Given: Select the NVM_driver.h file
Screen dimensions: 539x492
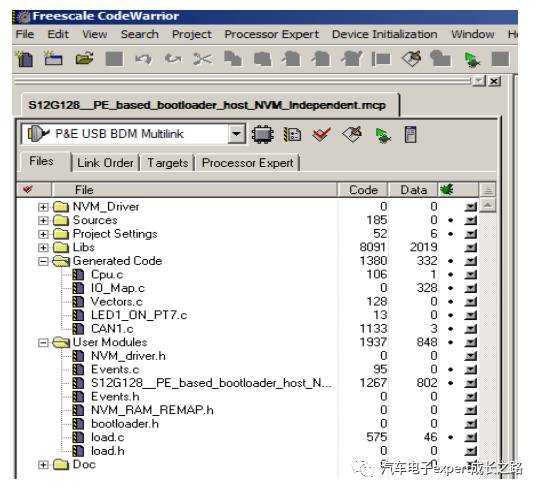Looking at the screenshot, I should 128,356.
